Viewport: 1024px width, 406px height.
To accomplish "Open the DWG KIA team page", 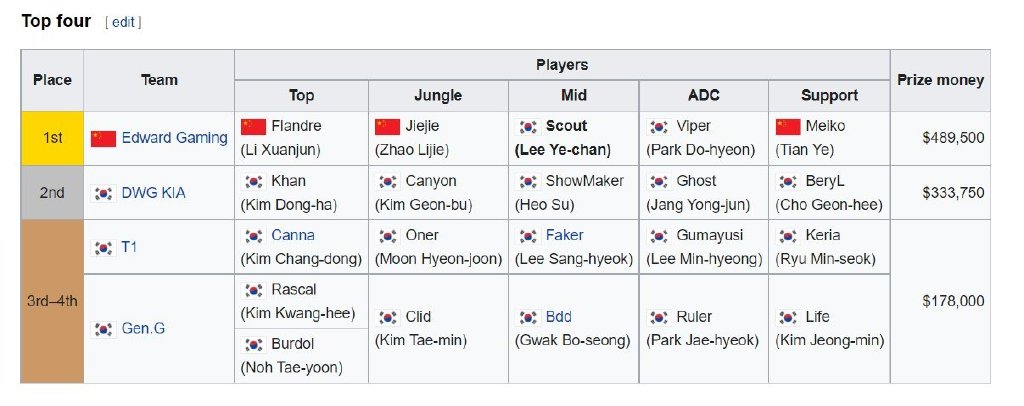I will pyautogui.click(x=153, y=193).
